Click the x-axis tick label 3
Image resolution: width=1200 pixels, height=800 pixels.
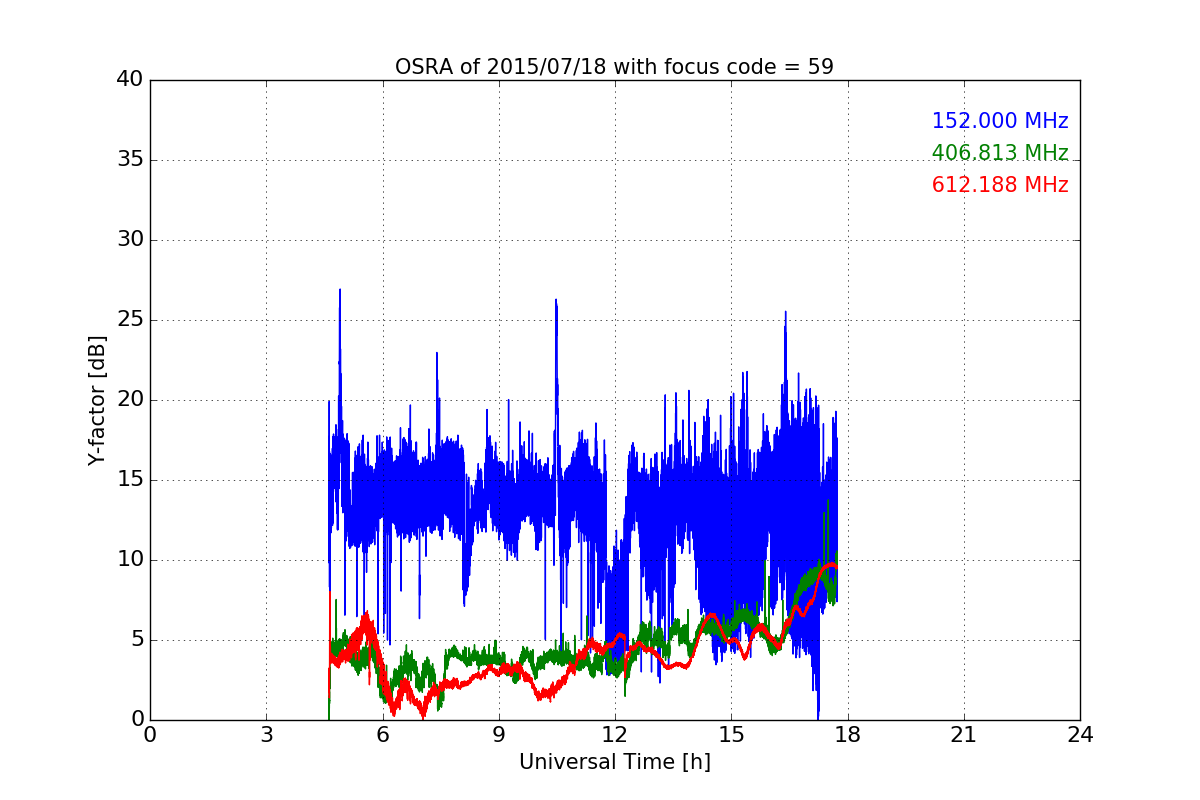266,735
